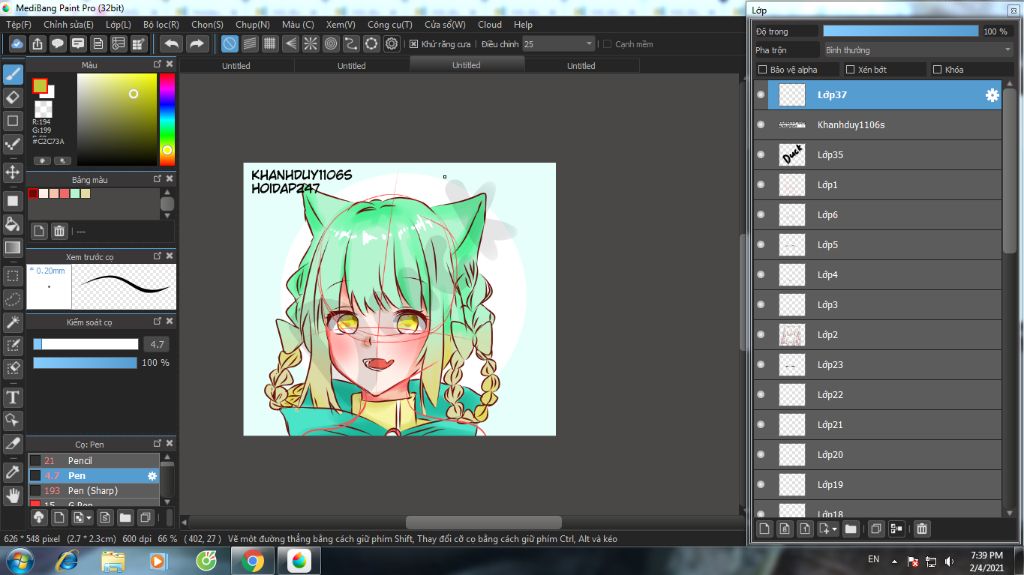Enable Xén bớt checkbox
The height and width of the screenshot is (575, 1024).
(x=850, y=69)
